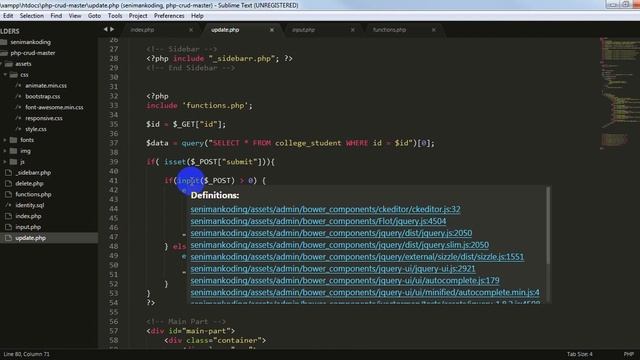Image resolution: width=640 pixels, height=360 pixels.
Task: Open the Find menu
Action: 56,16
